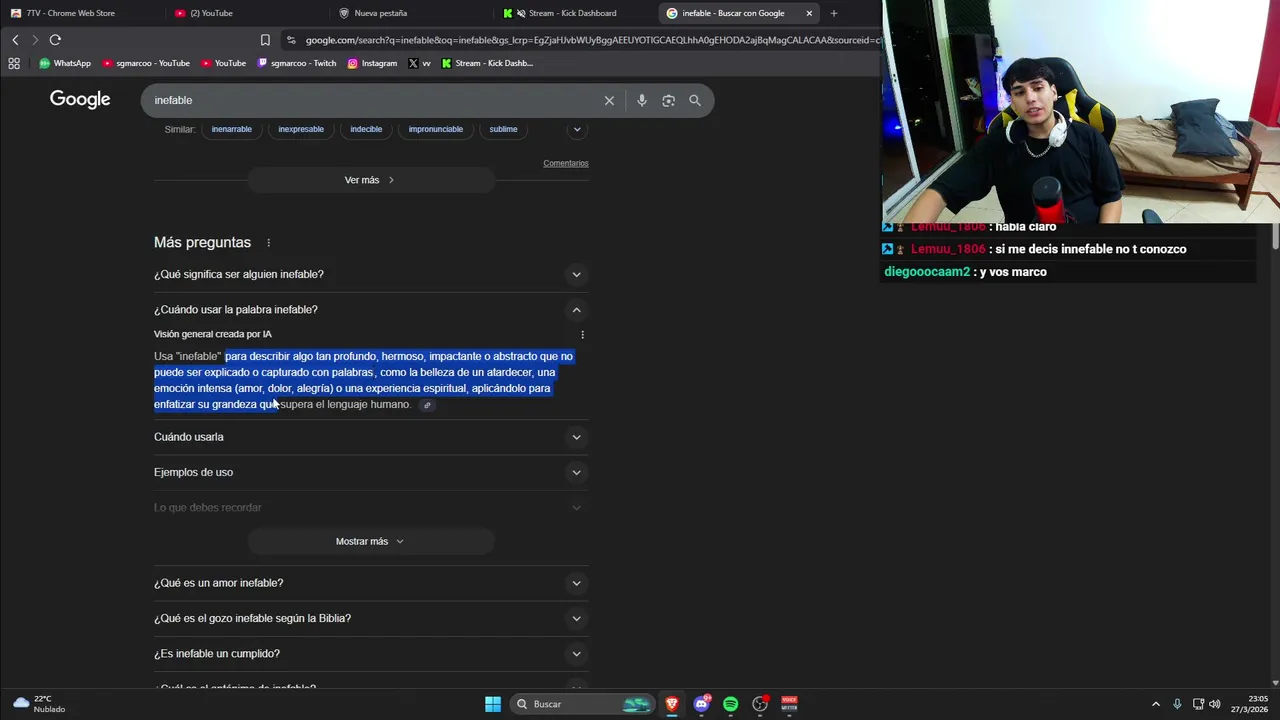The width and height of the screenshot is (1280, 720).
Task: Open microphone tray icon
Action: tap(1177, 704)
